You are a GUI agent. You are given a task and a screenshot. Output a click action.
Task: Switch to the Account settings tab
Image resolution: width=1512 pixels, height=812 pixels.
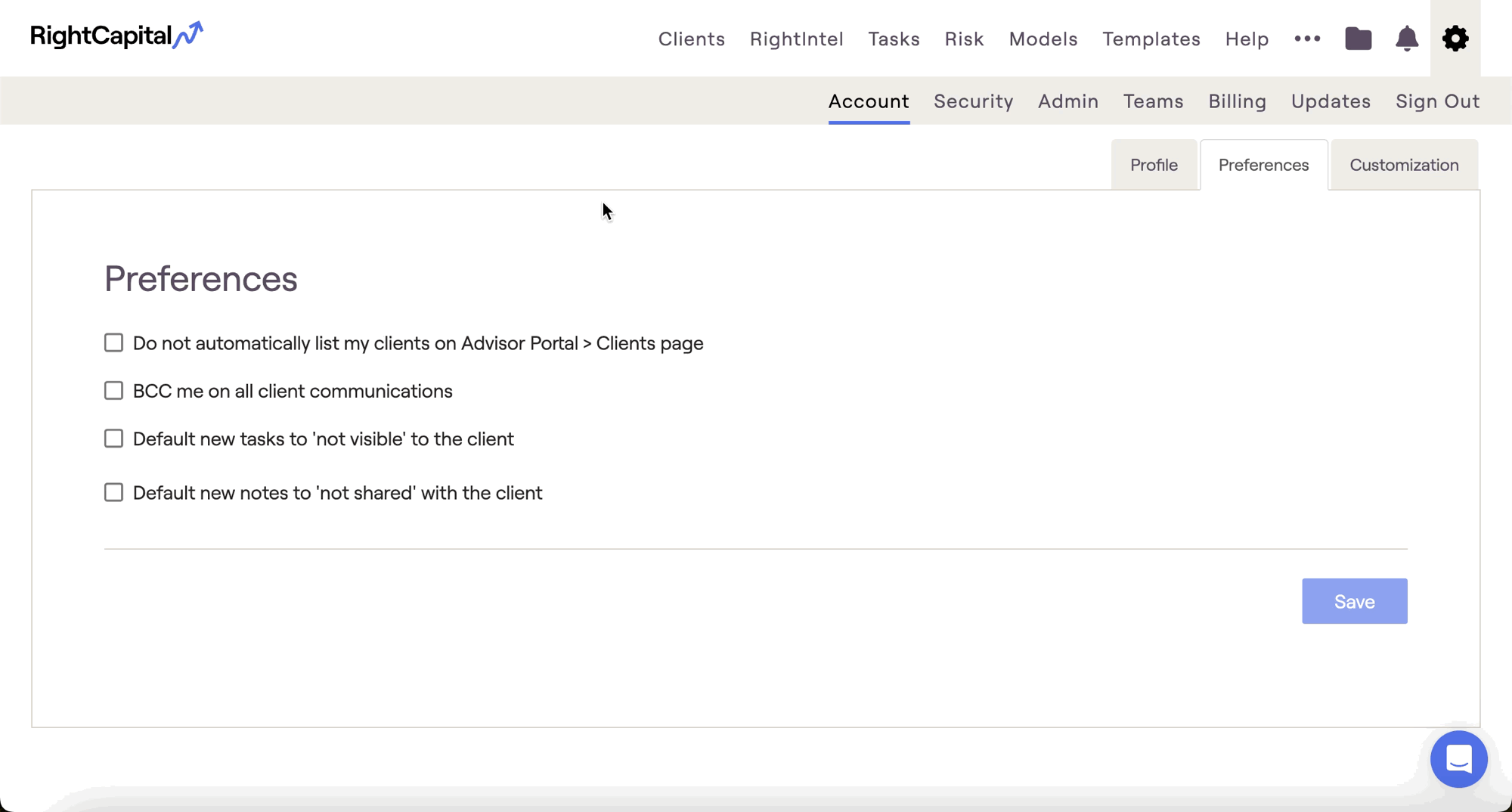[869, 101]
